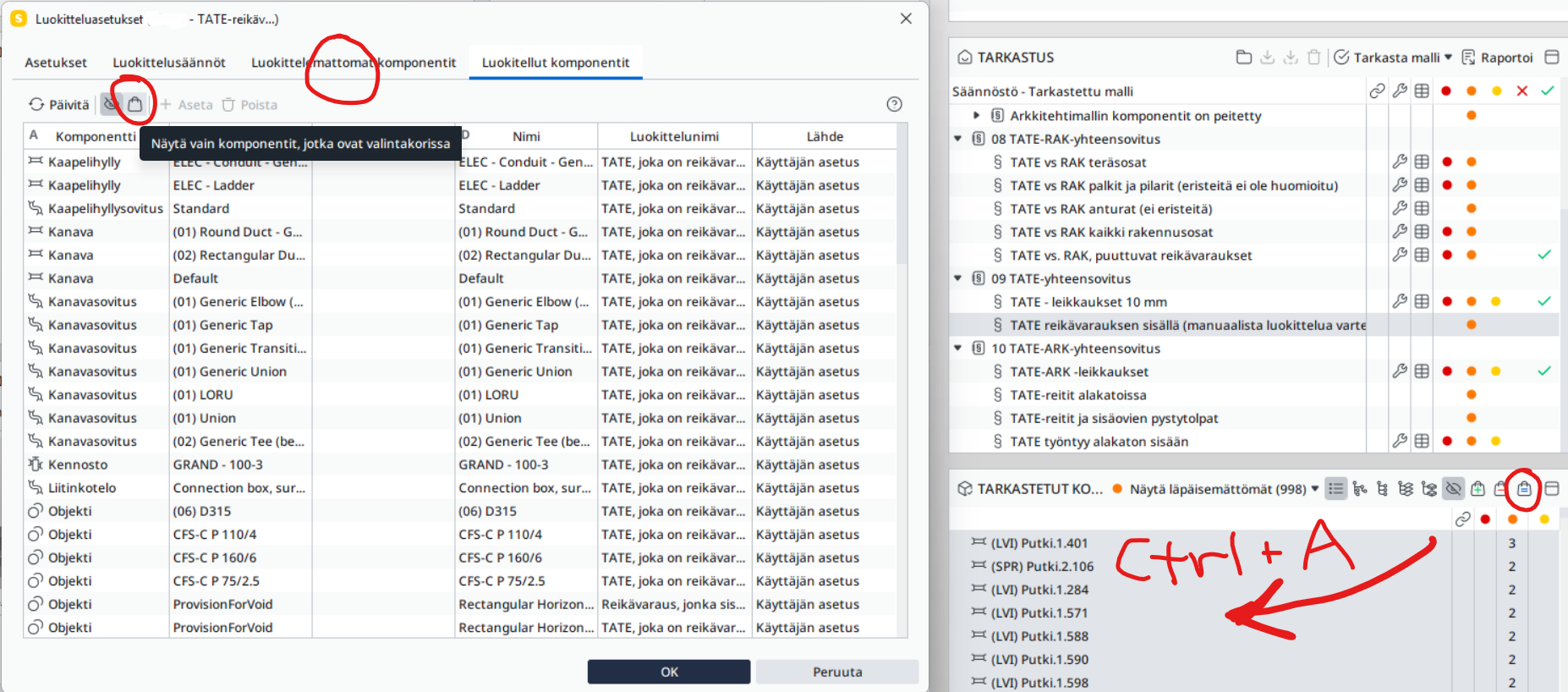Click the table icon in Säännöstö header
1568x692 pixels.
(1422, 91)
